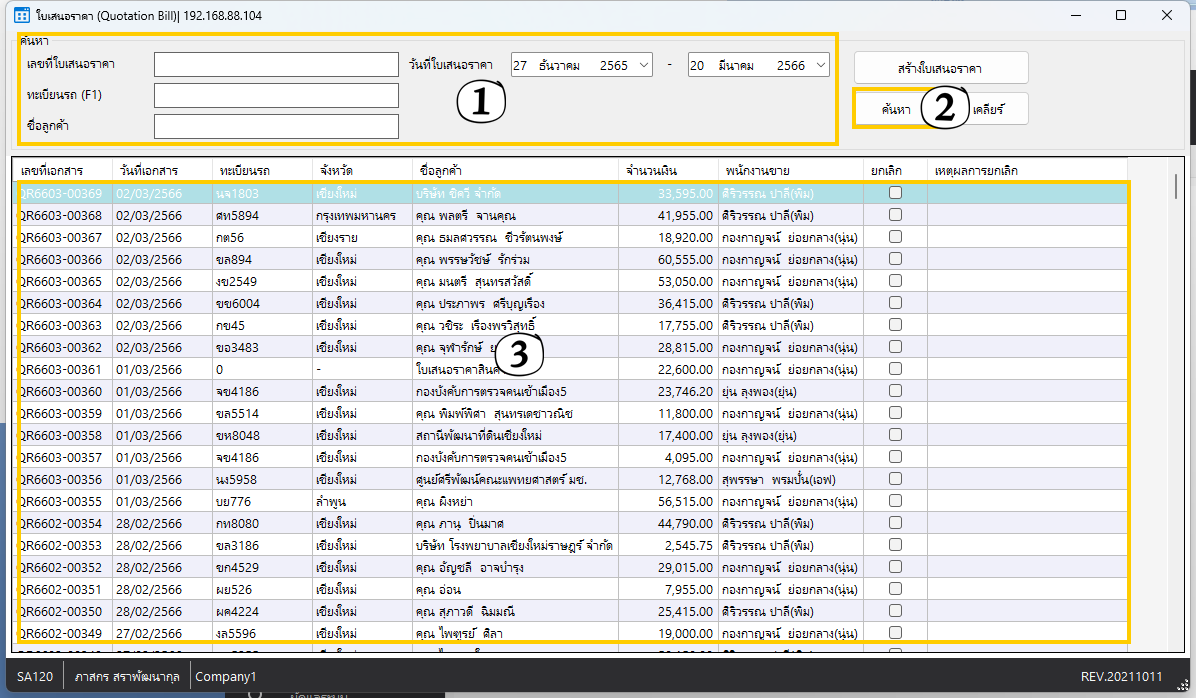Viewport: 1196px width, 698px height.
Task: Open the start date picker dropdown
Action: [x=642, y=65]
